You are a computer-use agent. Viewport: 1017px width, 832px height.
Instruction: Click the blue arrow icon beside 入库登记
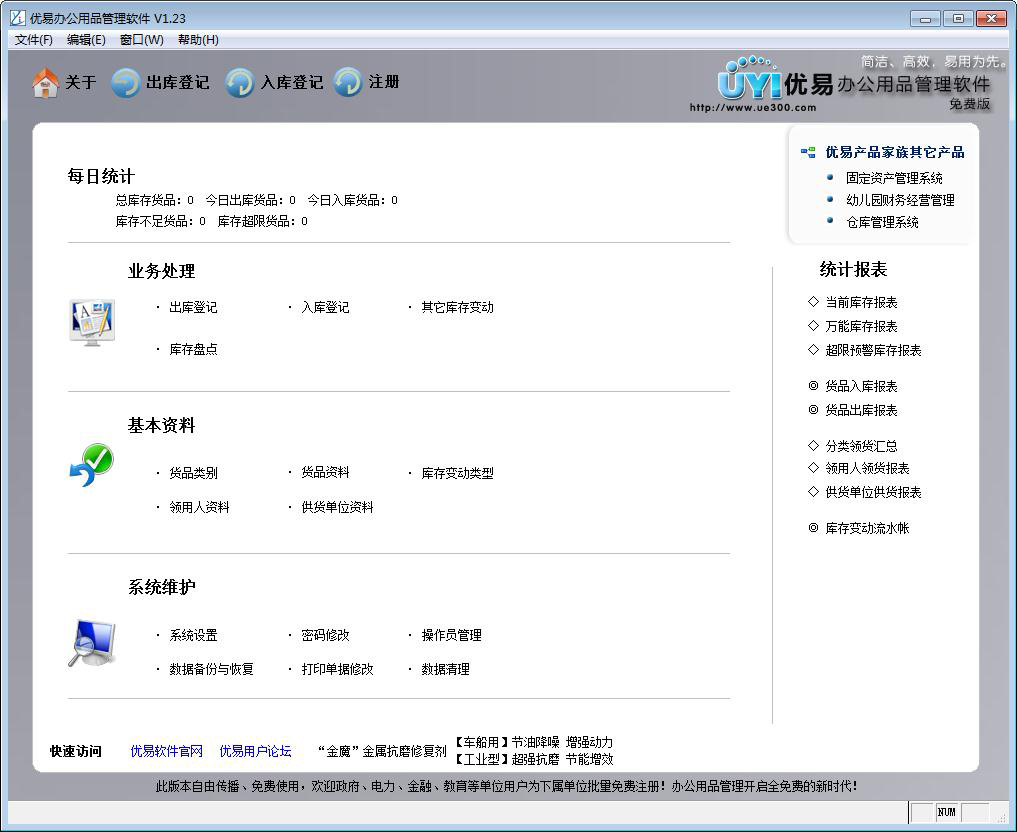coord(239,83)
